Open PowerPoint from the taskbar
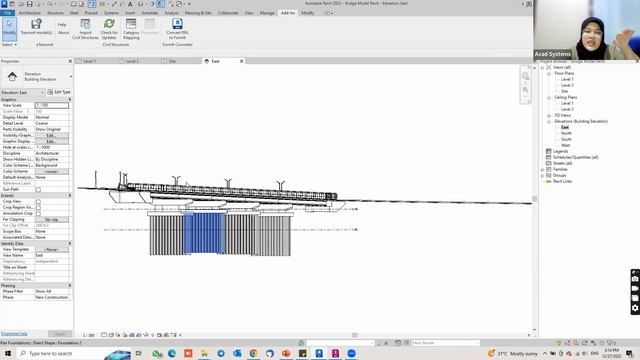 (x=286, y=353)
